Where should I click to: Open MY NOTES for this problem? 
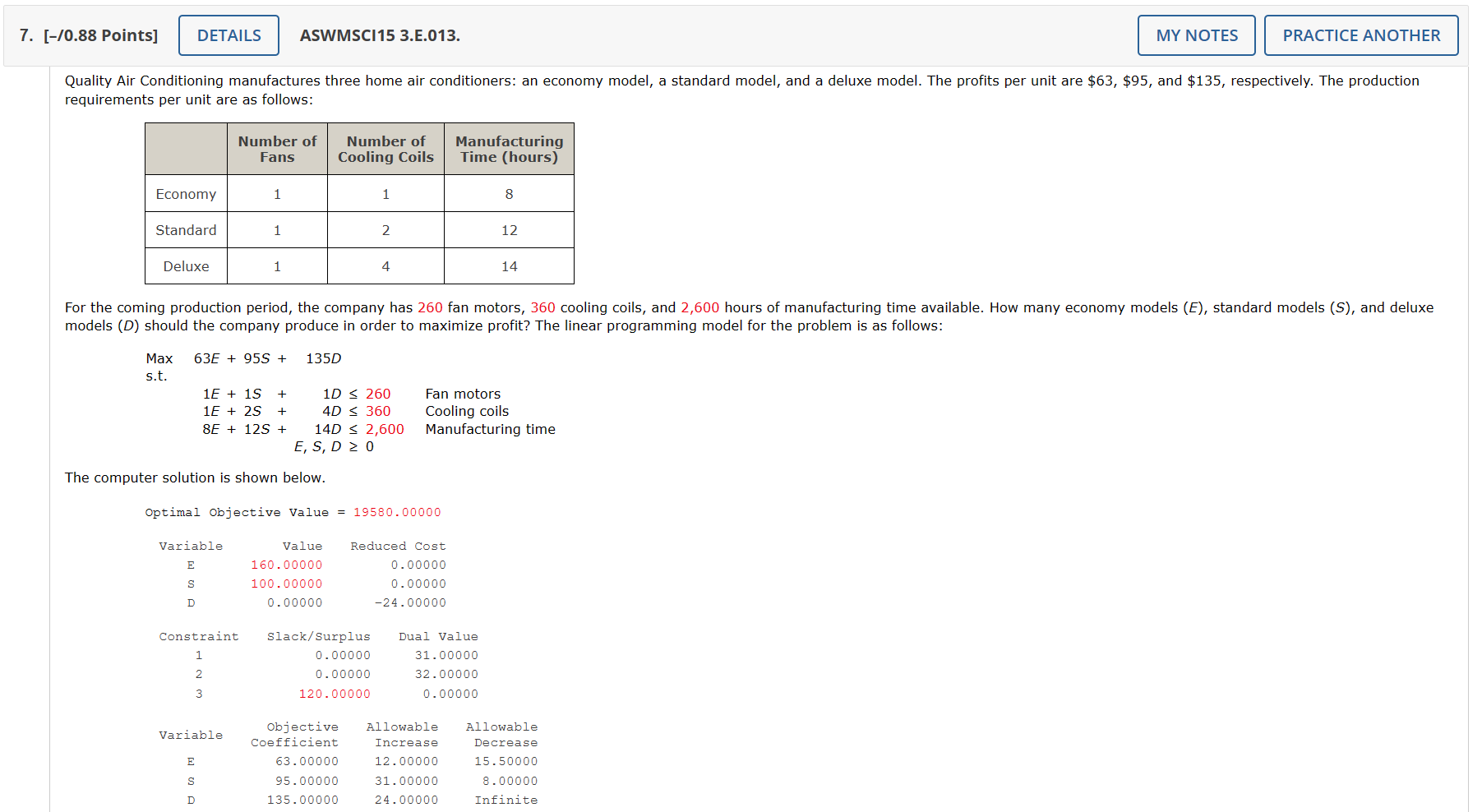1196,35
